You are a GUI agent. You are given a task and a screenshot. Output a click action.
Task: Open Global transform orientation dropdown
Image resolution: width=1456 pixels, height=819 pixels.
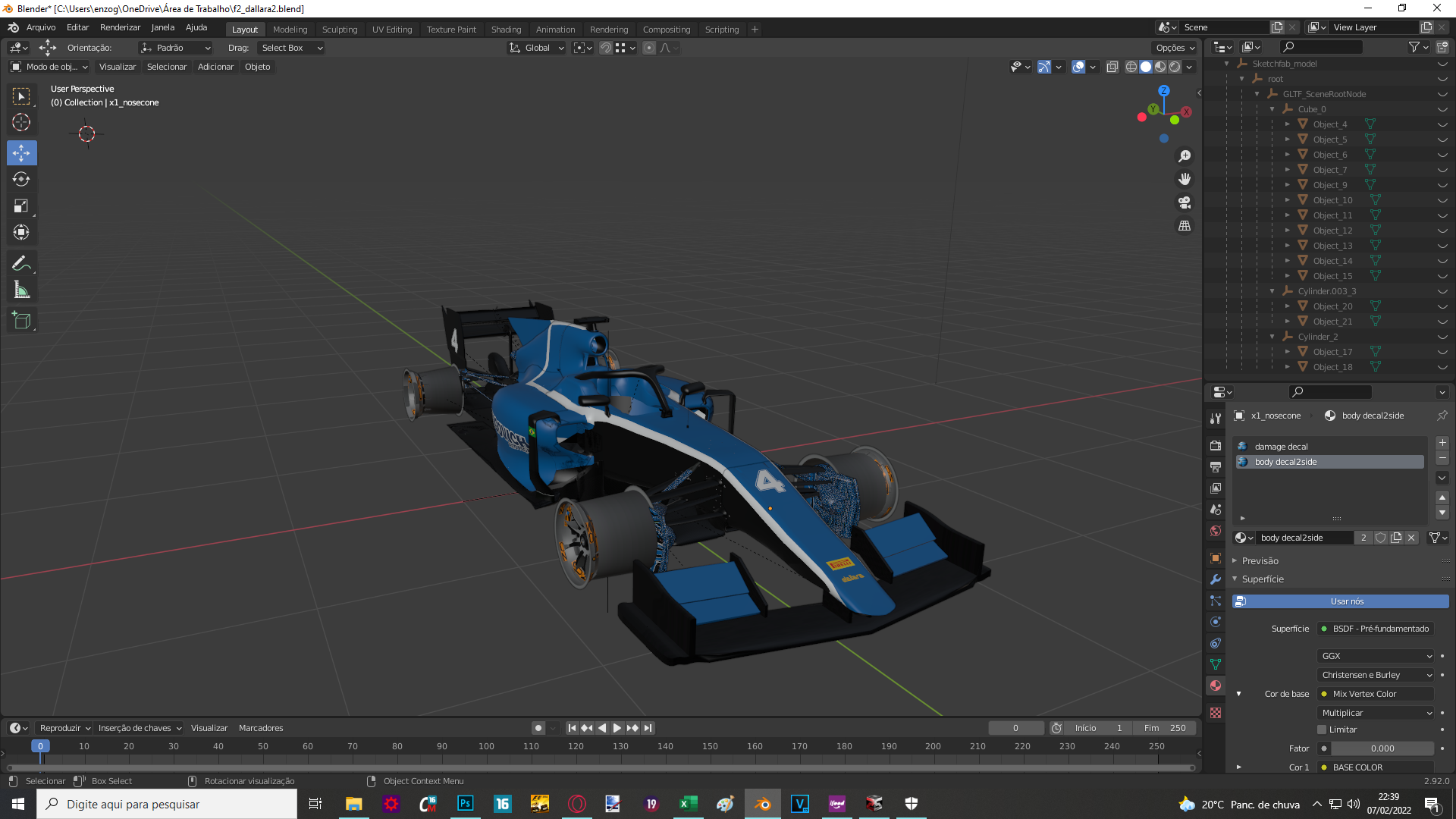point(537,48)
